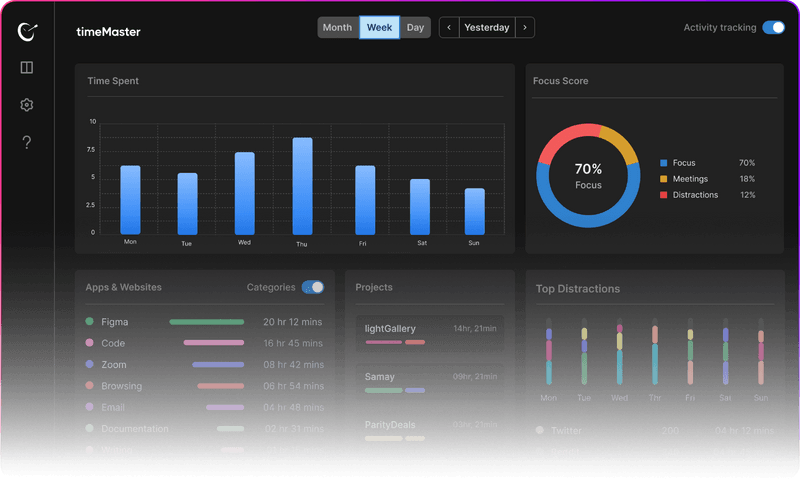The height and width of the screenshot is (480, 800).
Task: Open the lightGallery project card
Action: pos(430,334)
